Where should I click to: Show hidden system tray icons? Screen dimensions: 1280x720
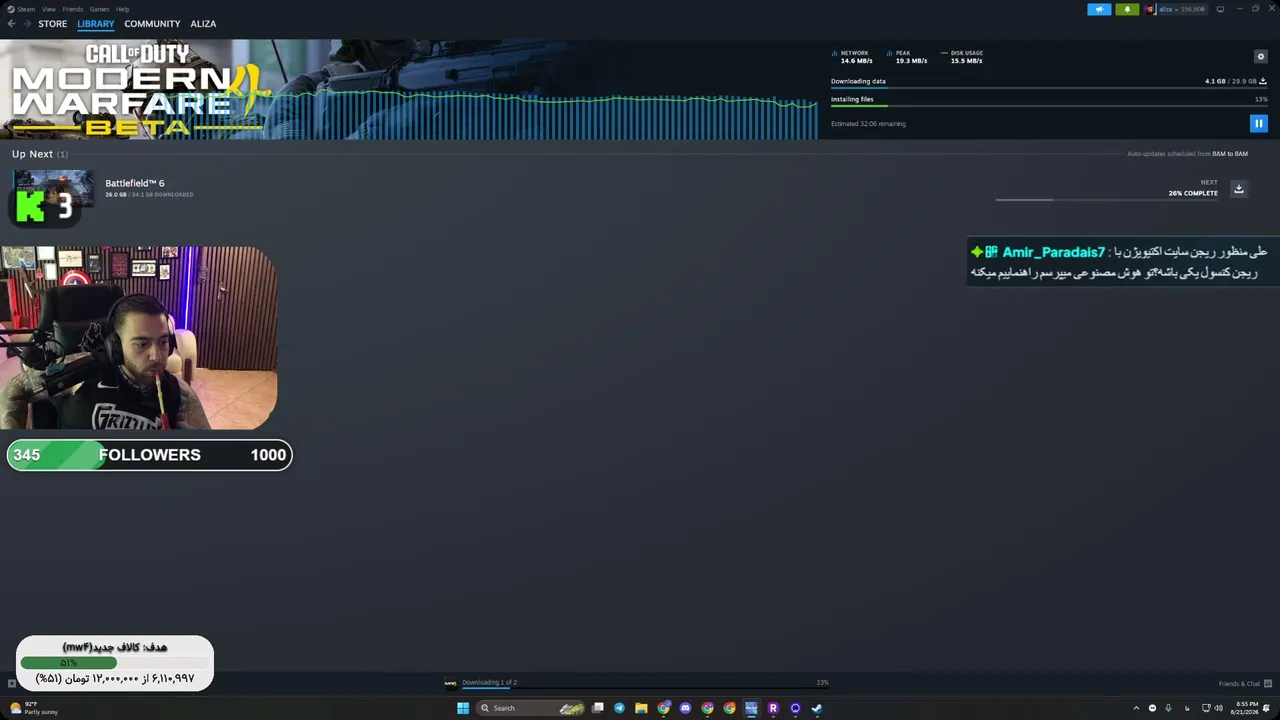coord(1136,708)
